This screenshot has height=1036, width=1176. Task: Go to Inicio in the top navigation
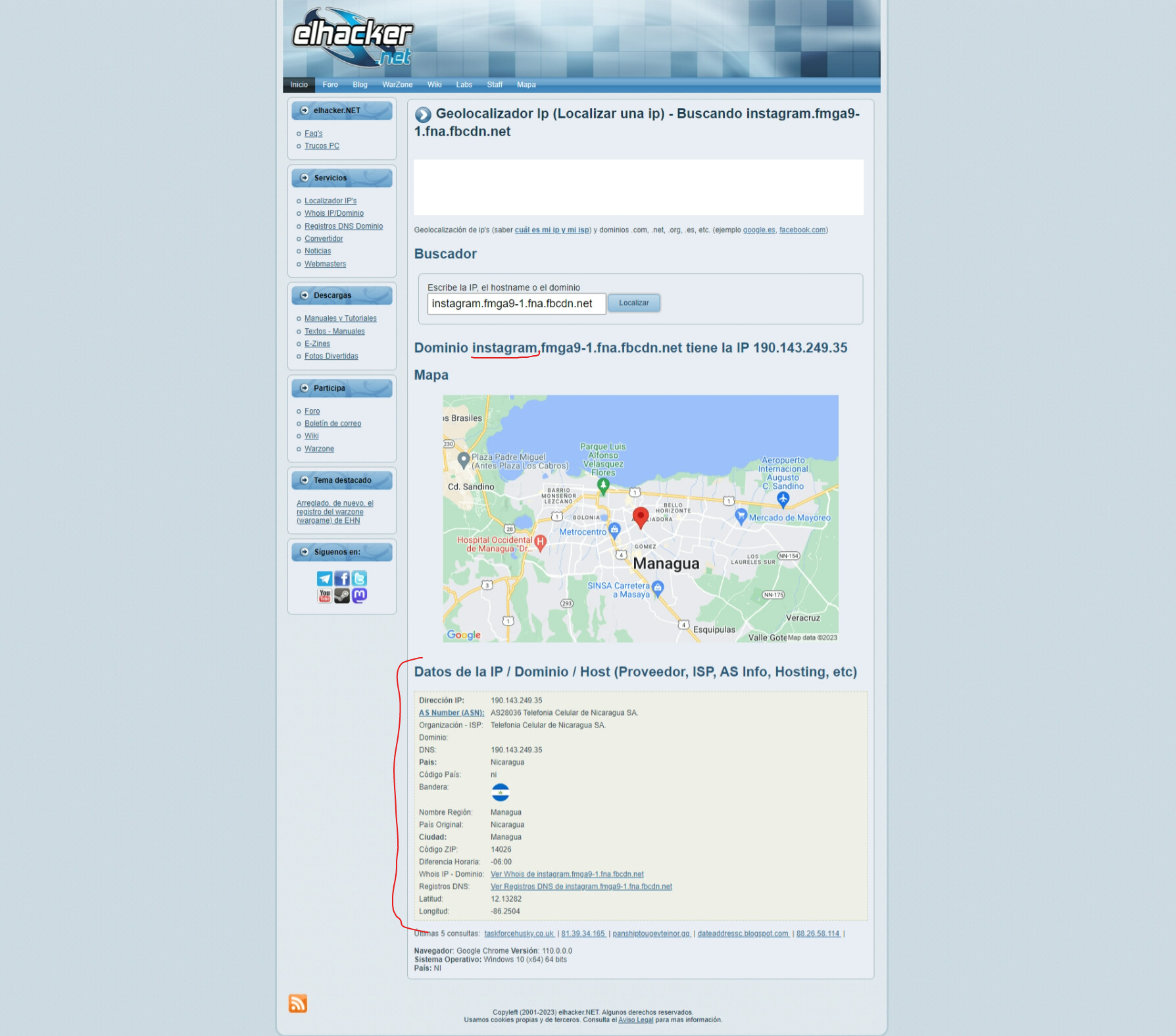click(299, 85)
